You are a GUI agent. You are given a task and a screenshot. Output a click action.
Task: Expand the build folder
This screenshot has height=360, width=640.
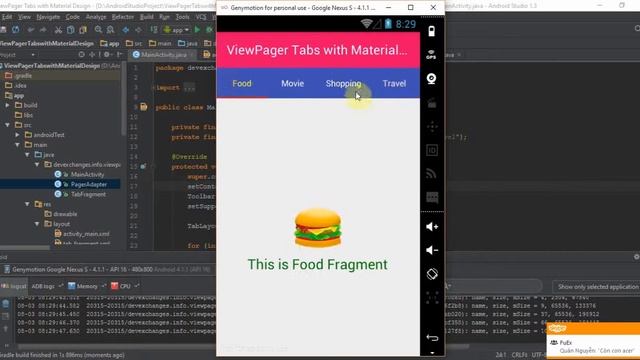click(7, 105)
